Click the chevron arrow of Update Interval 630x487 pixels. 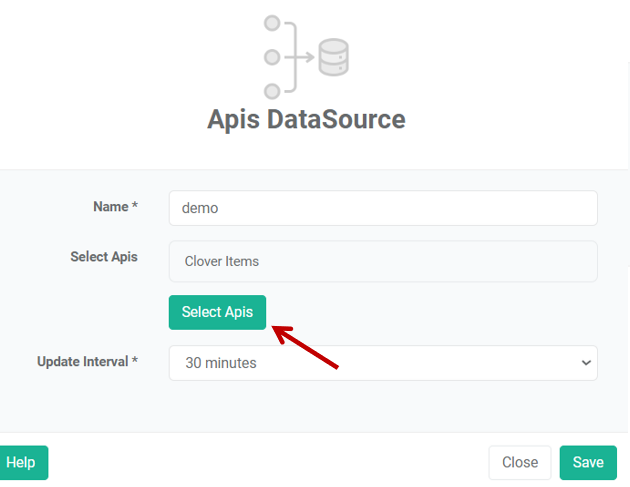pyautogui.click(x=586, y=363)
